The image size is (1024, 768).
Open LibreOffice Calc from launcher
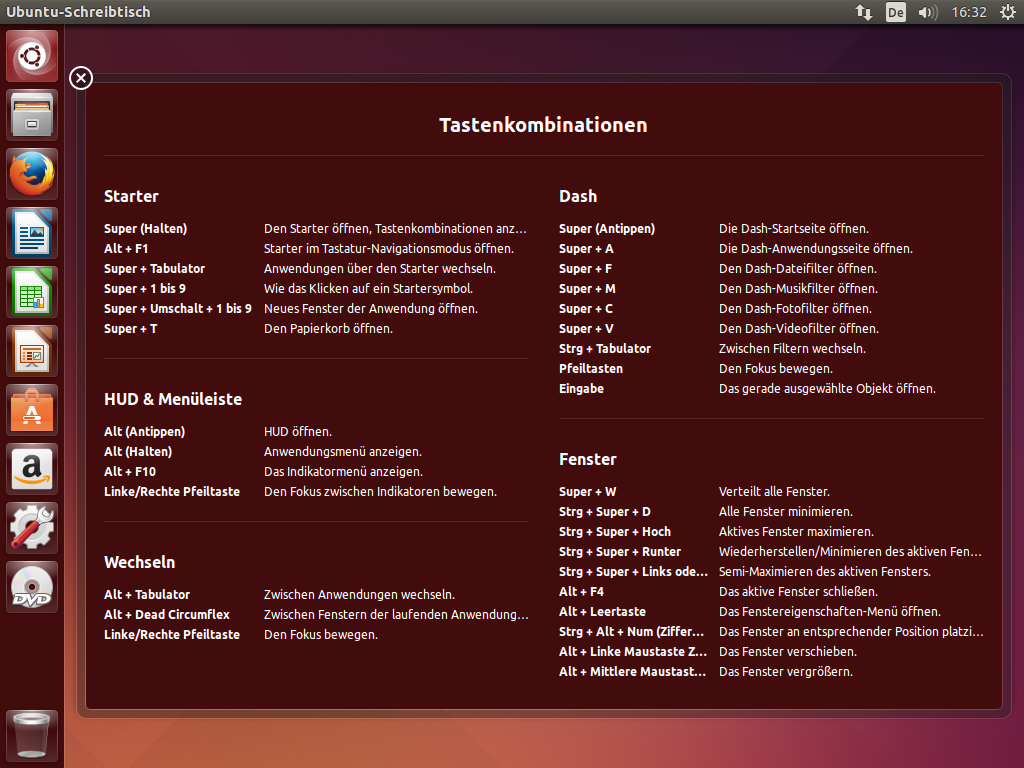32,292
